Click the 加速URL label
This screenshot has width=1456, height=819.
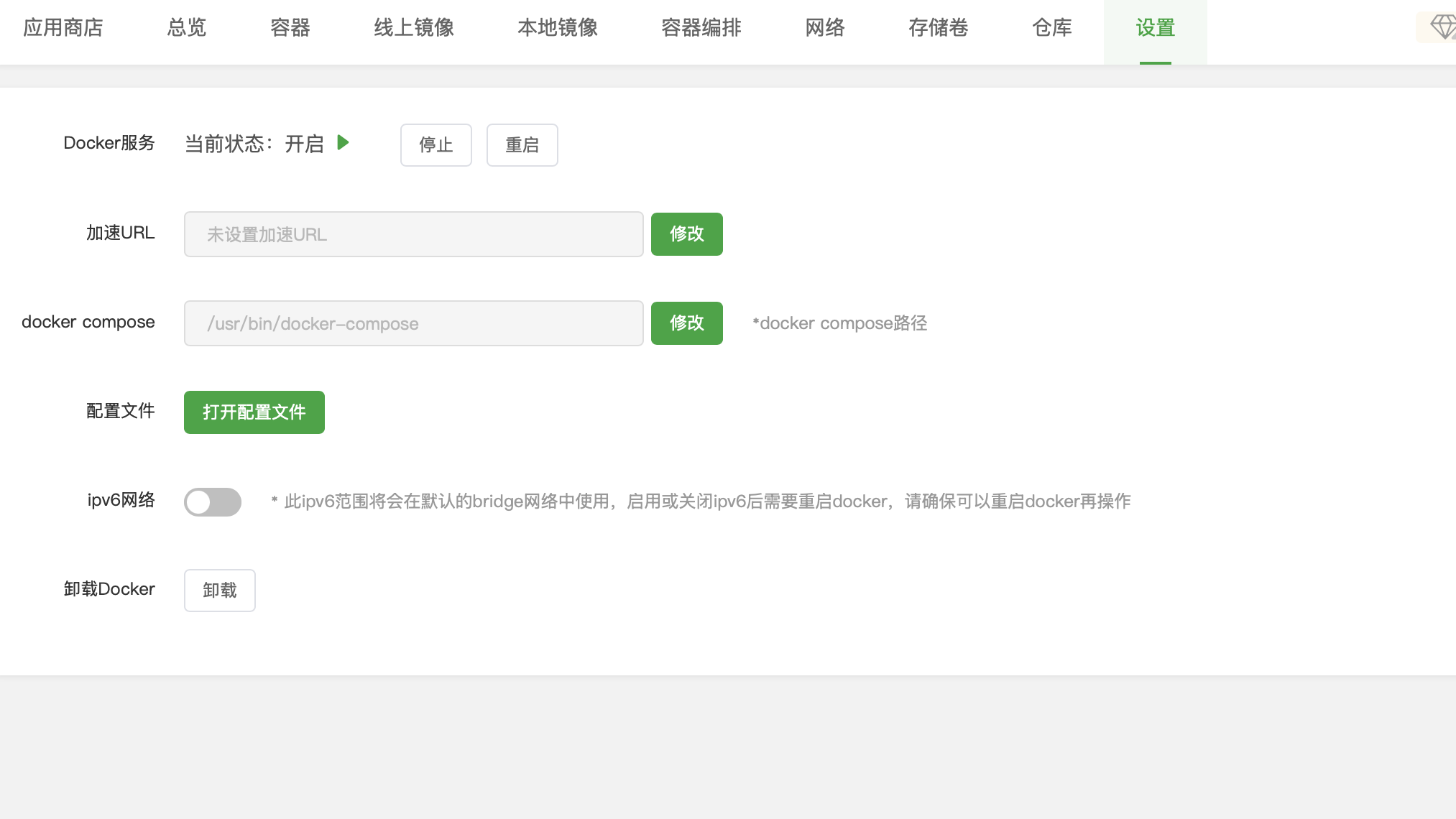click(x=121, y=233)
